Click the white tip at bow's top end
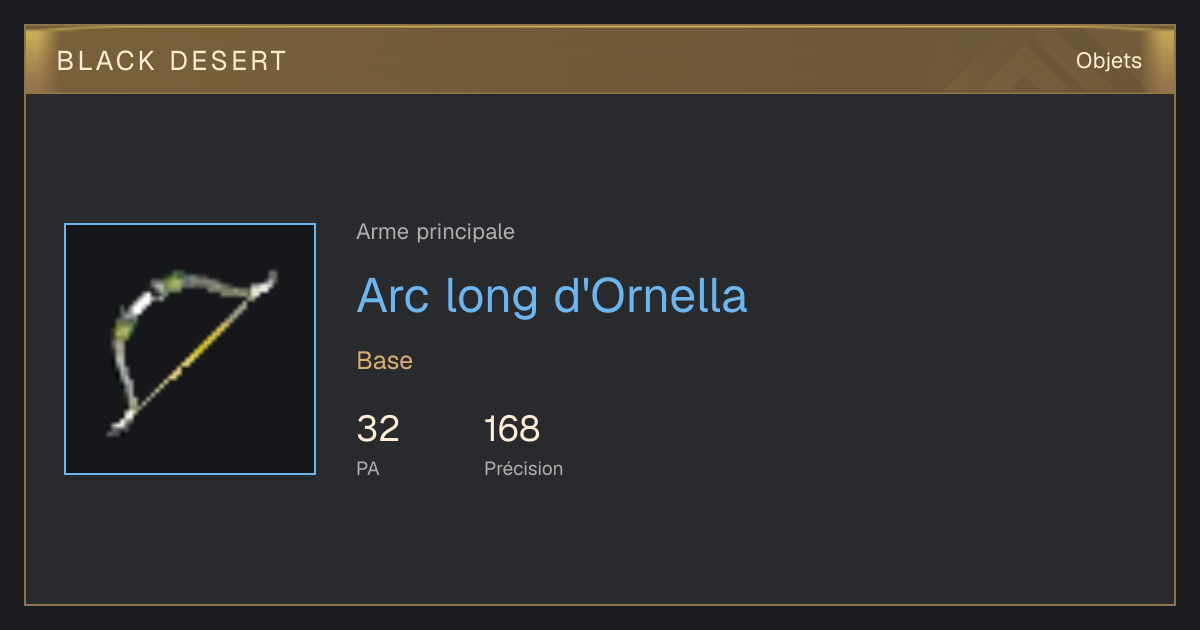 click(265, 283)
